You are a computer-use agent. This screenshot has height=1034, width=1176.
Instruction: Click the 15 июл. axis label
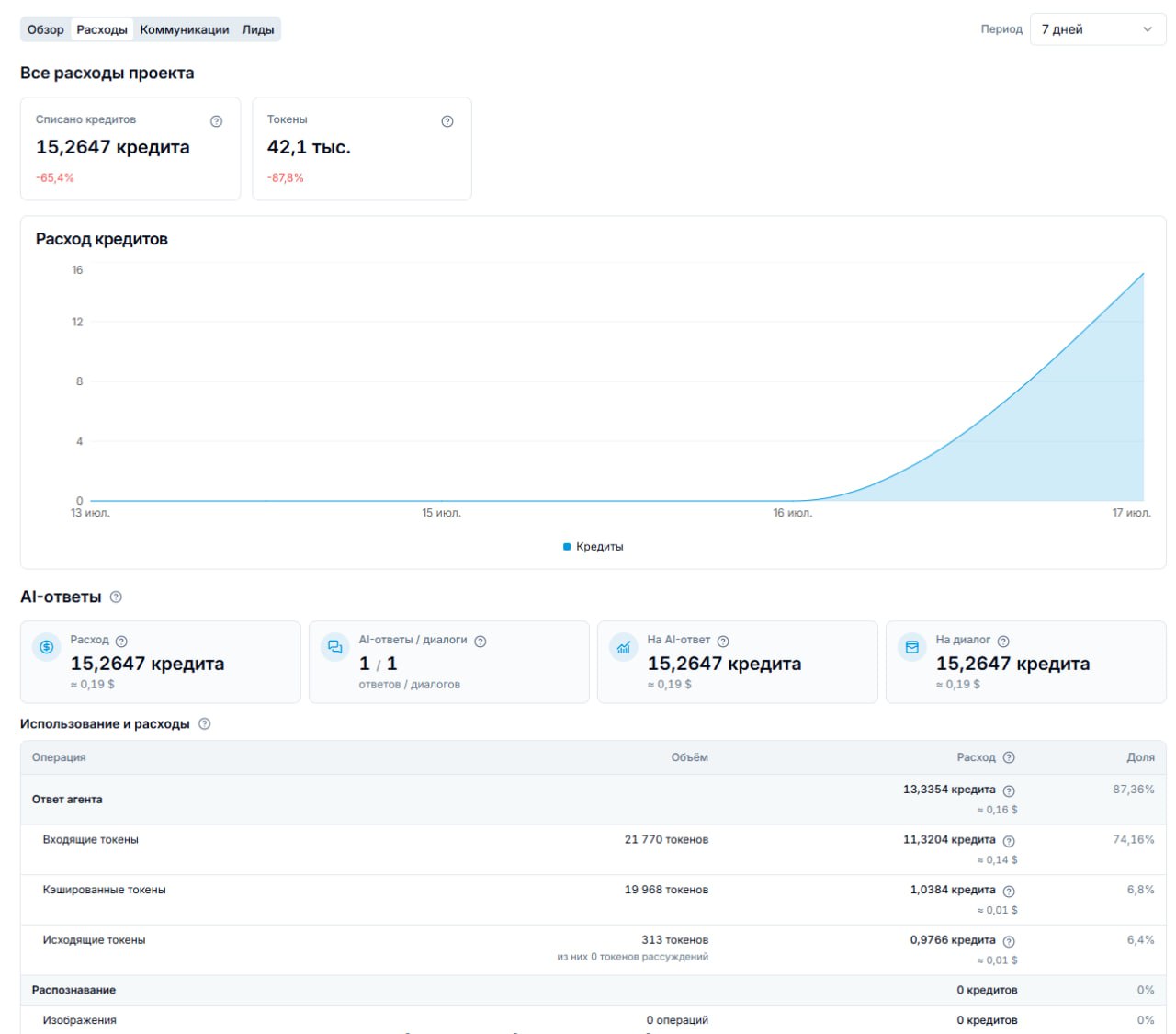[x=442, y=513]
